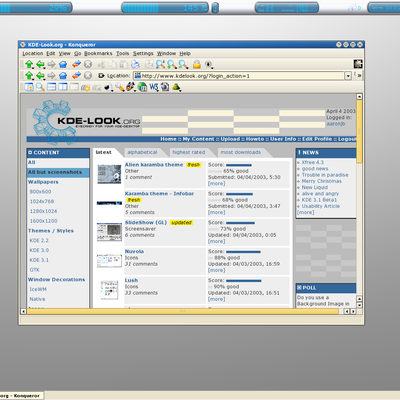The image size is (400, 400).
Task: Switch to the alphabetical tab
Action: tap(142, 152)
